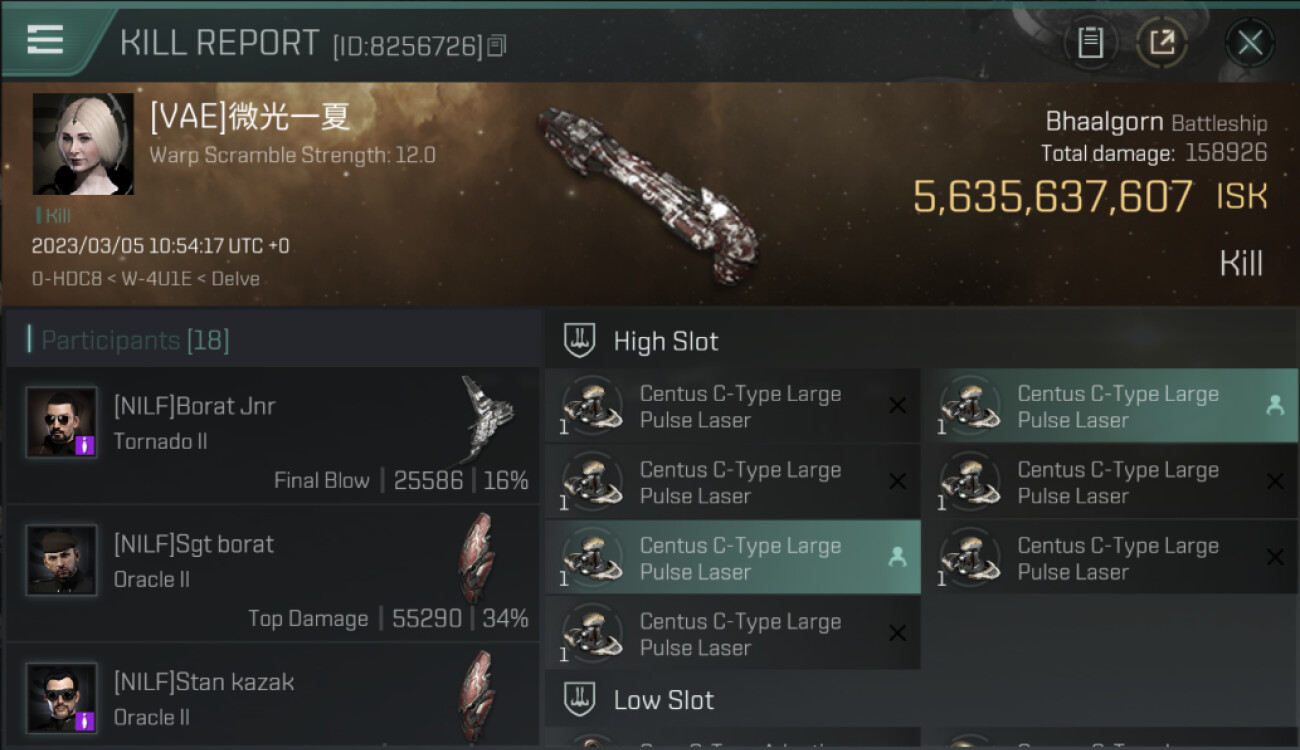Open victim 微光一夏's character portrait
Image resolution: width=1300 pixels, height=750 pixels.
(83, 144)
